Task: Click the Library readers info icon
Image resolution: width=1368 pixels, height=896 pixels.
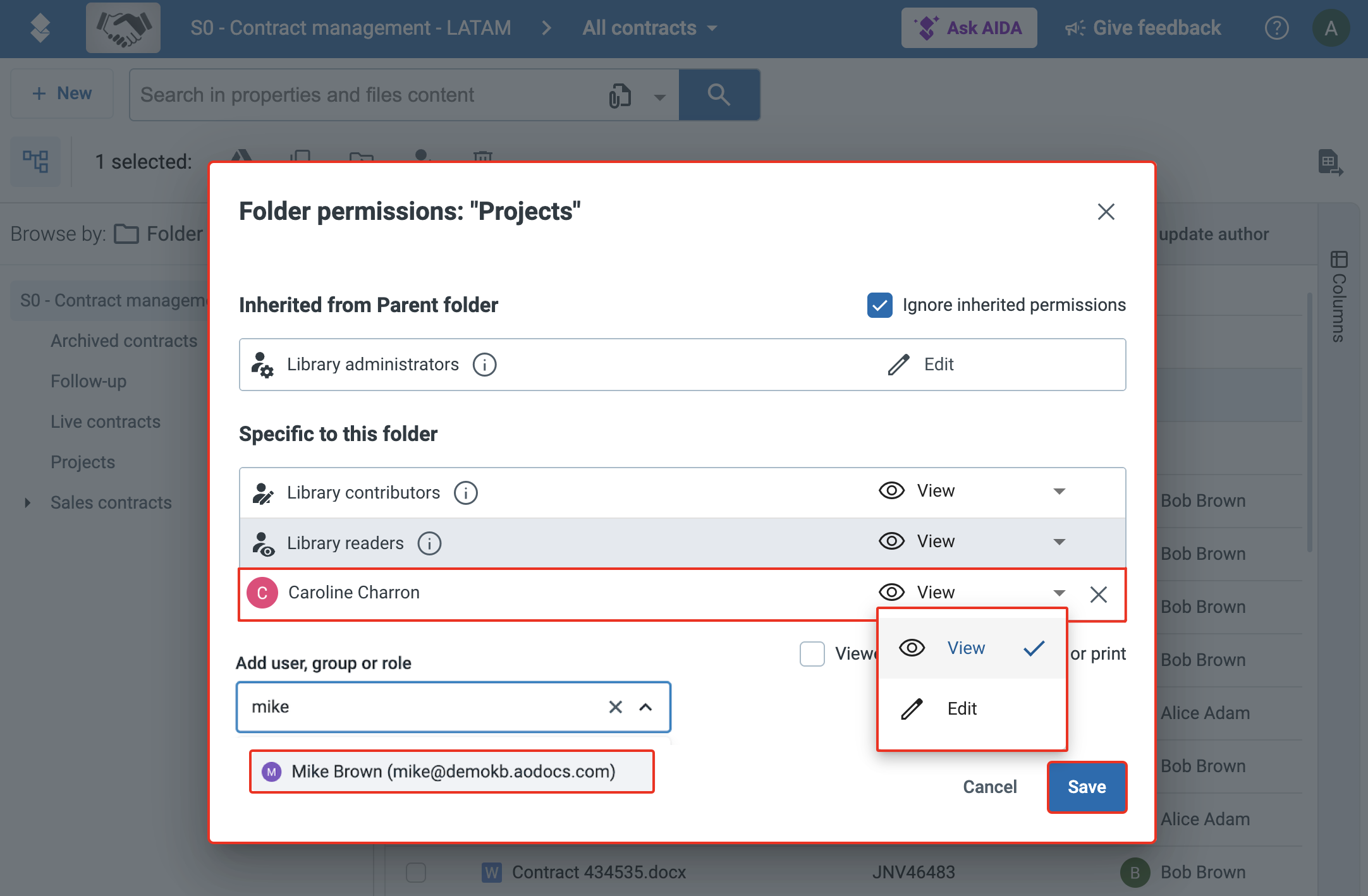Action: (x=429, y=543)
